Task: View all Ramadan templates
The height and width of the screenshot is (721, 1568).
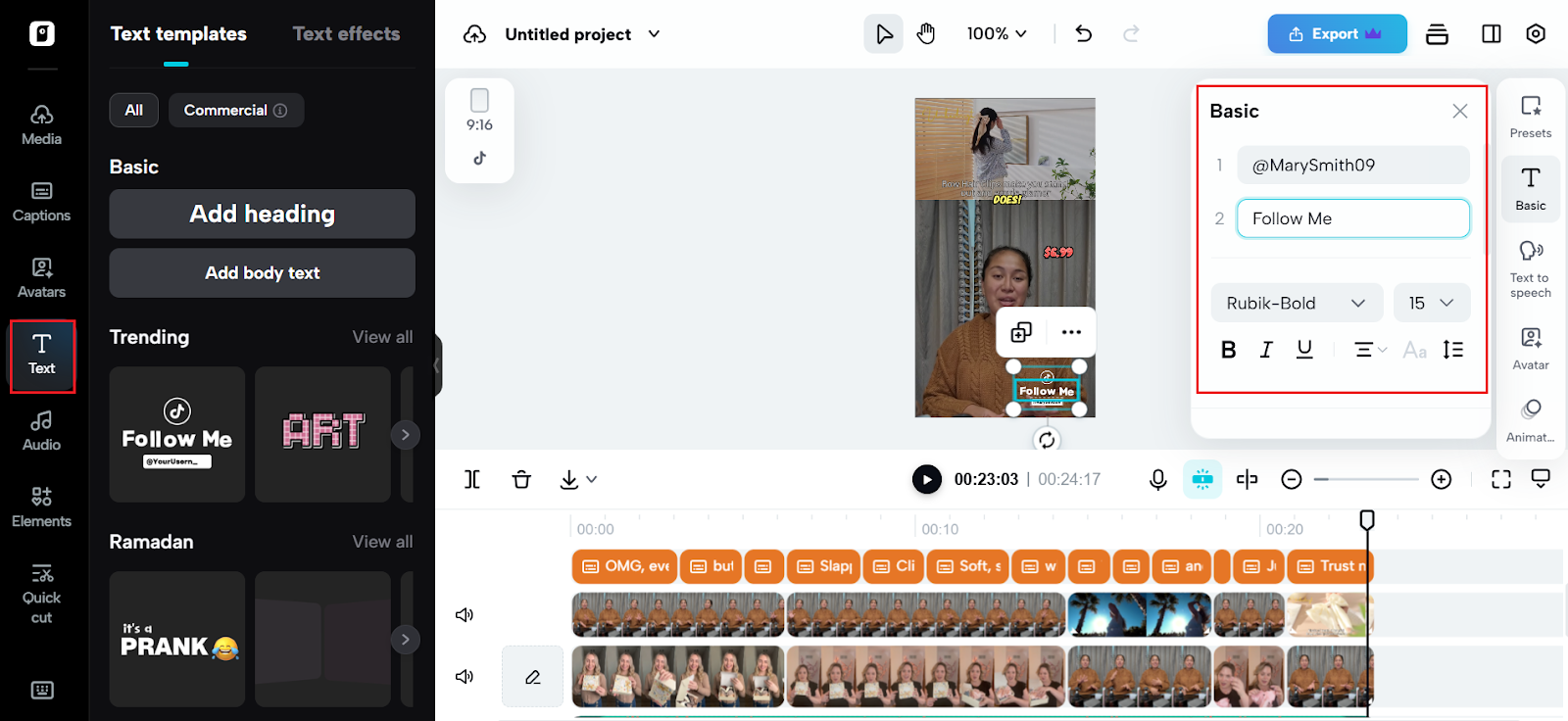Action: (x=382, y=542)
